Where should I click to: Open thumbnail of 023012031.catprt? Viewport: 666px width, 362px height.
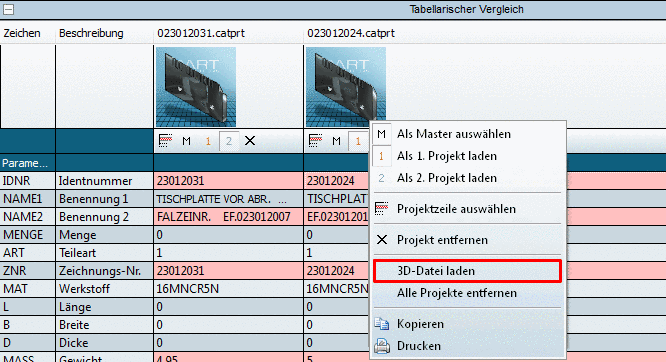(x=196, y=87)
